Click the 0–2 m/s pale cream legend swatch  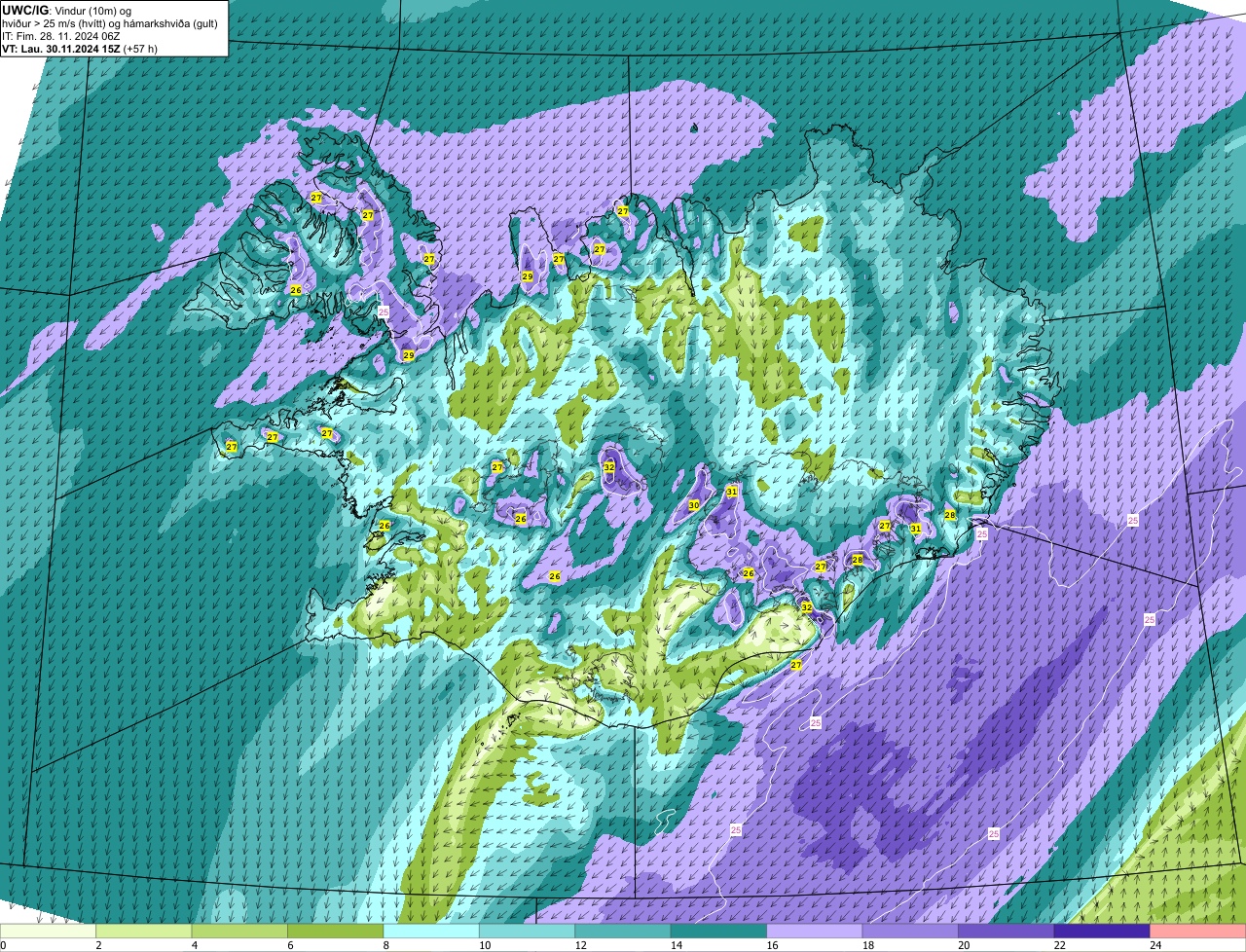pos(49,932)
